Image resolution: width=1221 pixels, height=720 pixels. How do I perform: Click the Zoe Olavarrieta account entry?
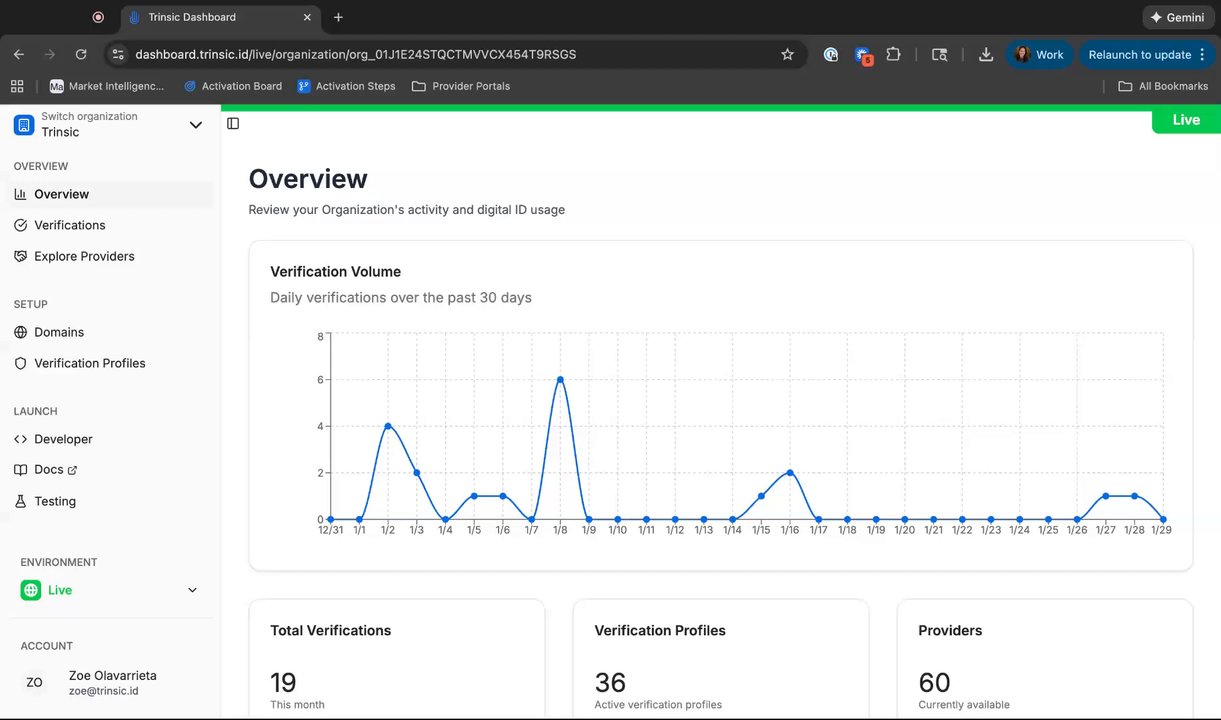(x=110, y=682)
